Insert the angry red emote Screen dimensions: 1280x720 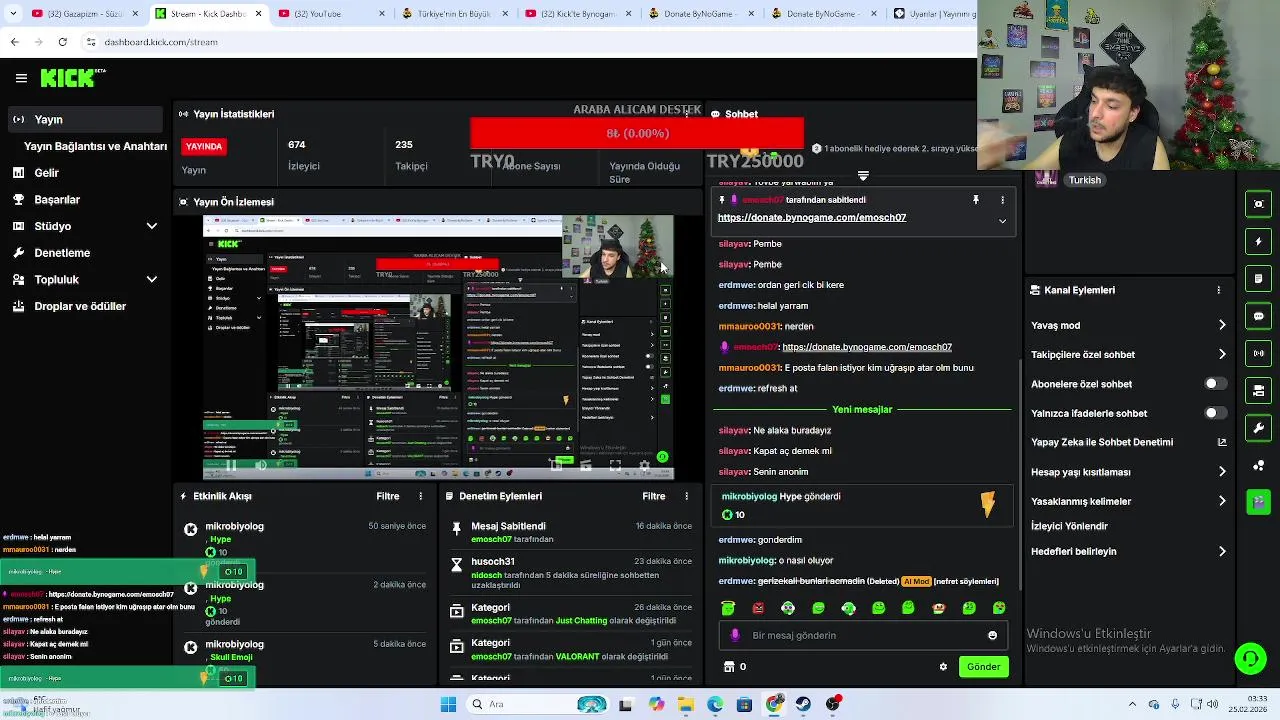pos(758,608)
